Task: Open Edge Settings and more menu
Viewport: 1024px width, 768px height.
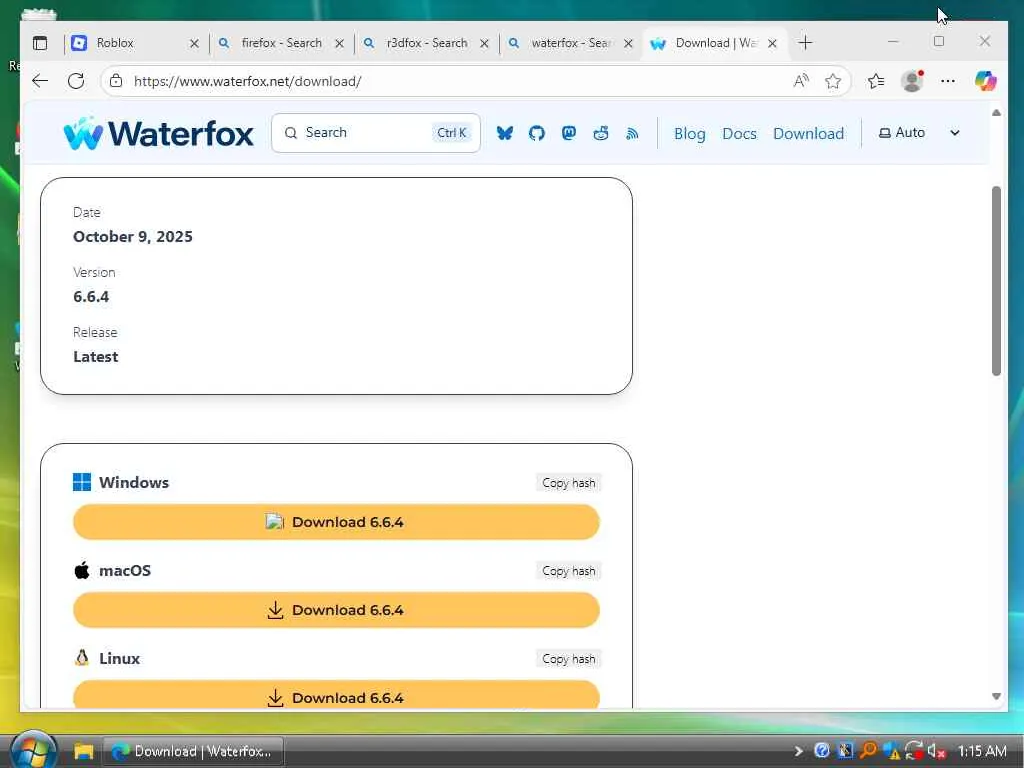Action: (x=948, y=81)
